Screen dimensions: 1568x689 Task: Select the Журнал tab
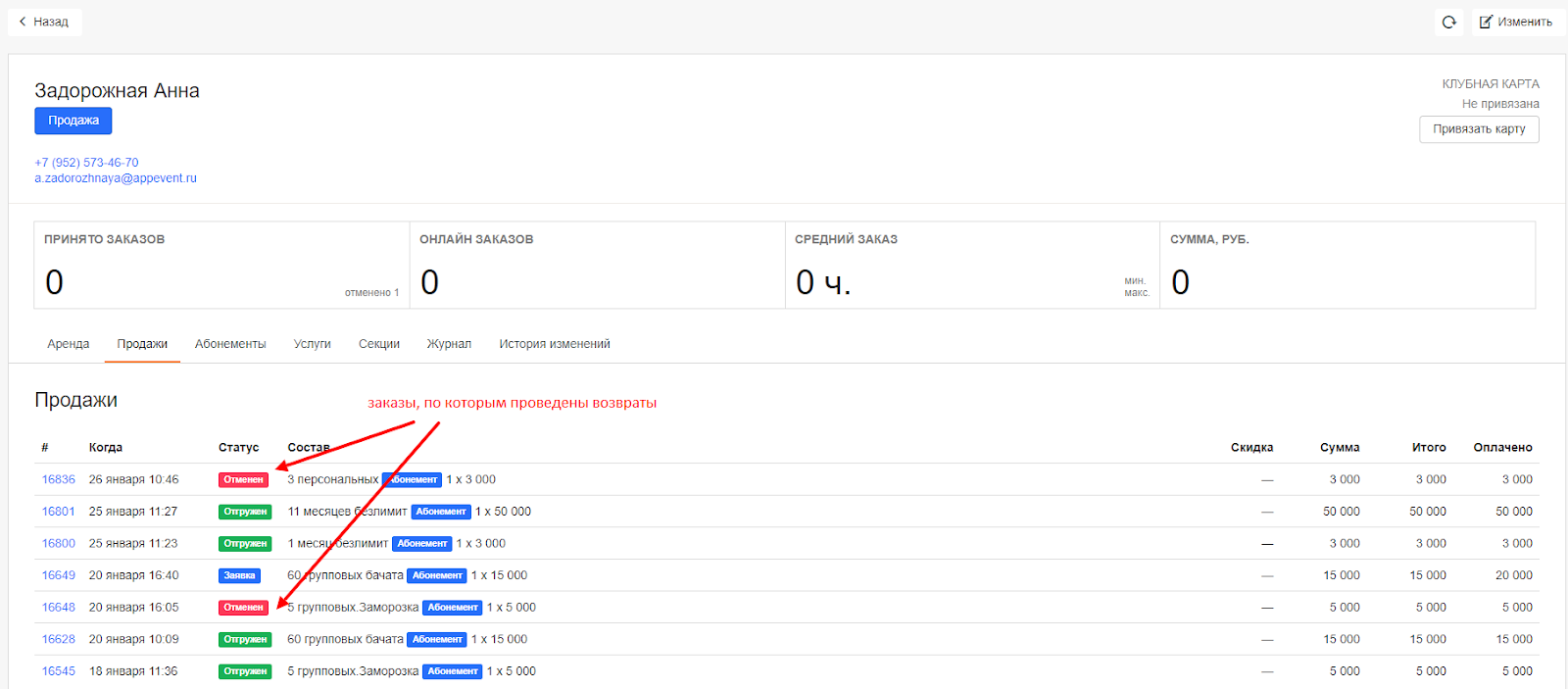[x=449, y=344]
